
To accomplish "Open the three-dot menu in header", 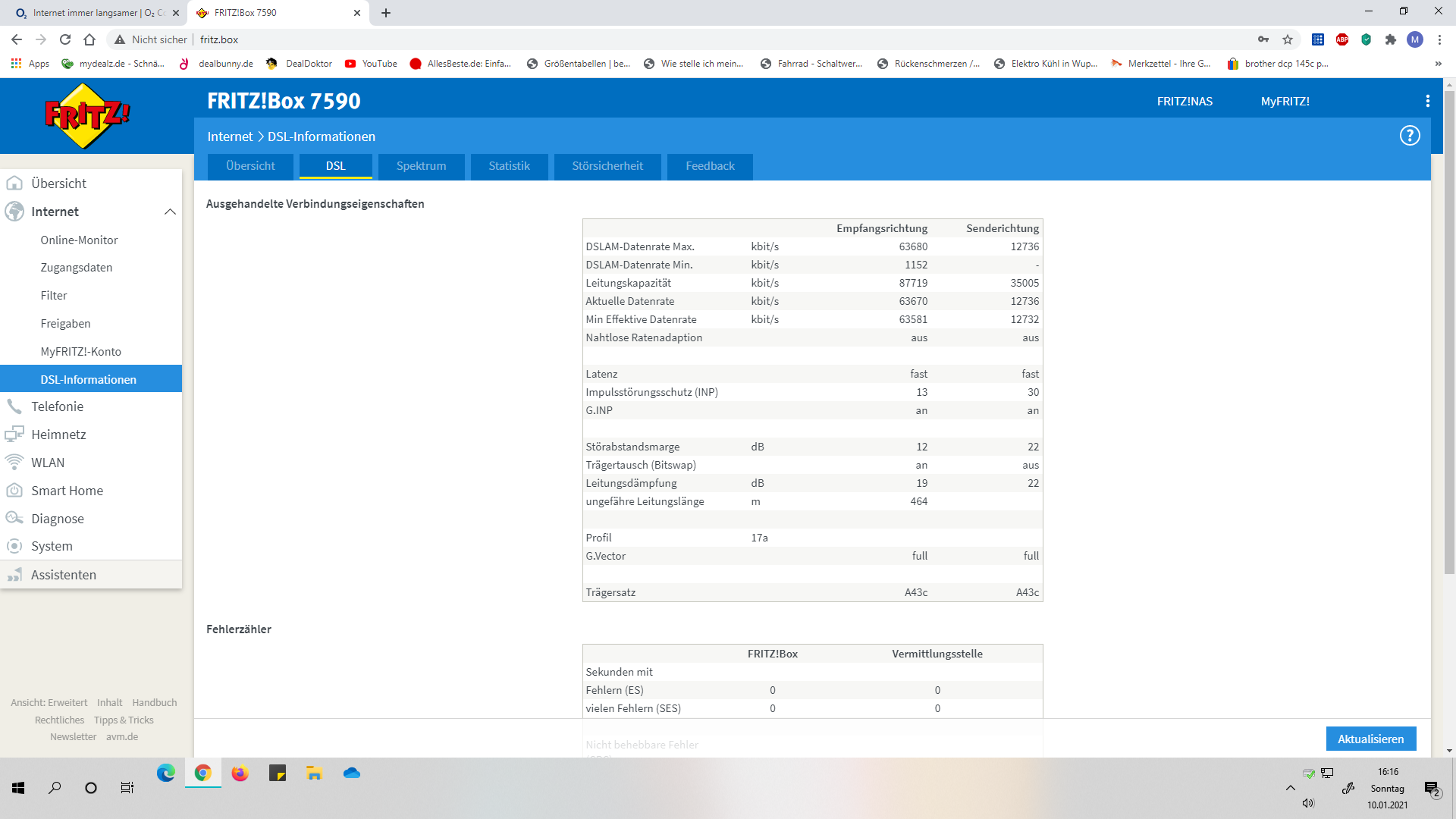I will click(x=1427, y=101).
